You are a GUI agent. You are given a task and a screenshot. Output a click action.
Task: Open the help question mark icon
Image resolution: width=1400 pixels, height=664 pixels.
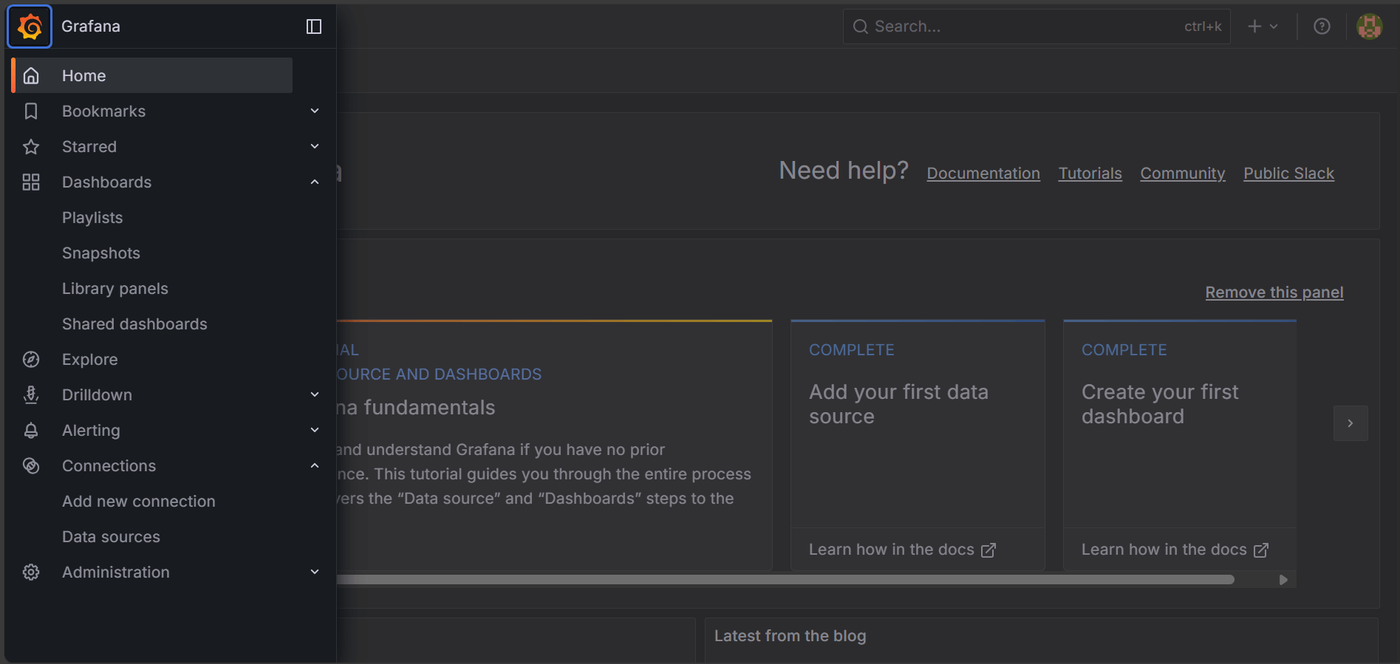pos(1322,27)
